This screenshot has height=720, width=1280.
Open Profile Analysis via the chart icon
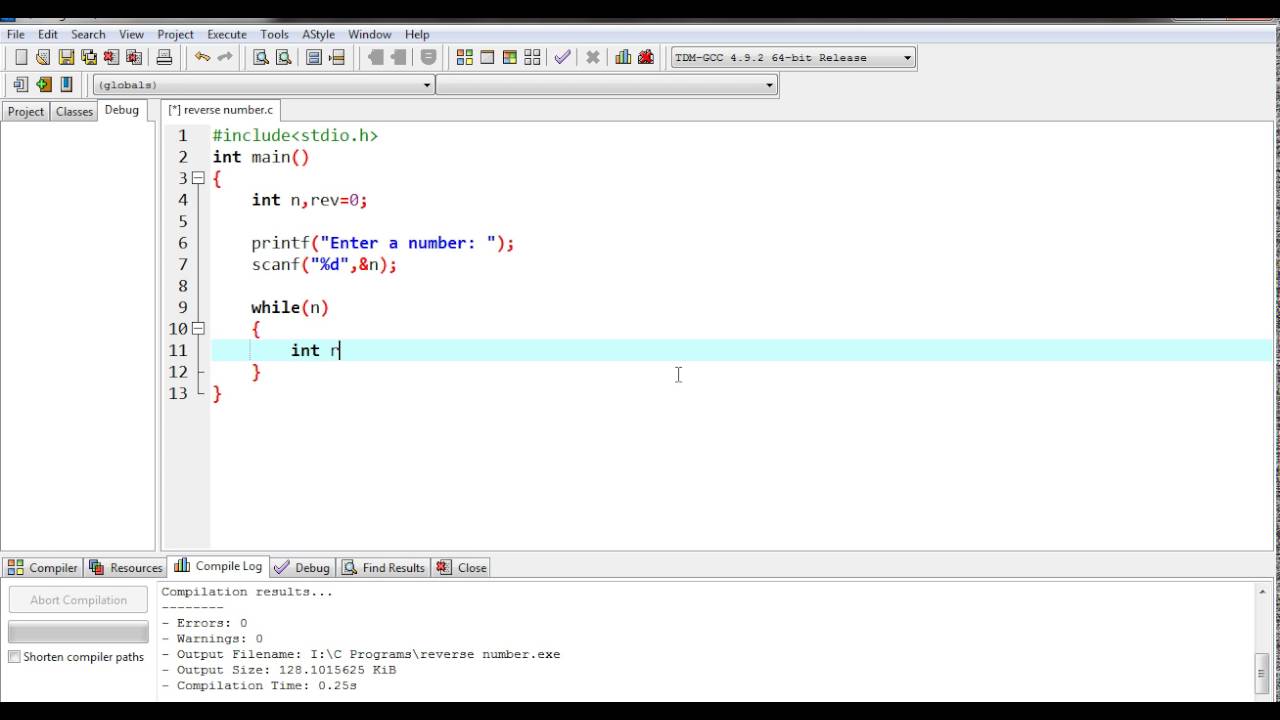point(623,57)
